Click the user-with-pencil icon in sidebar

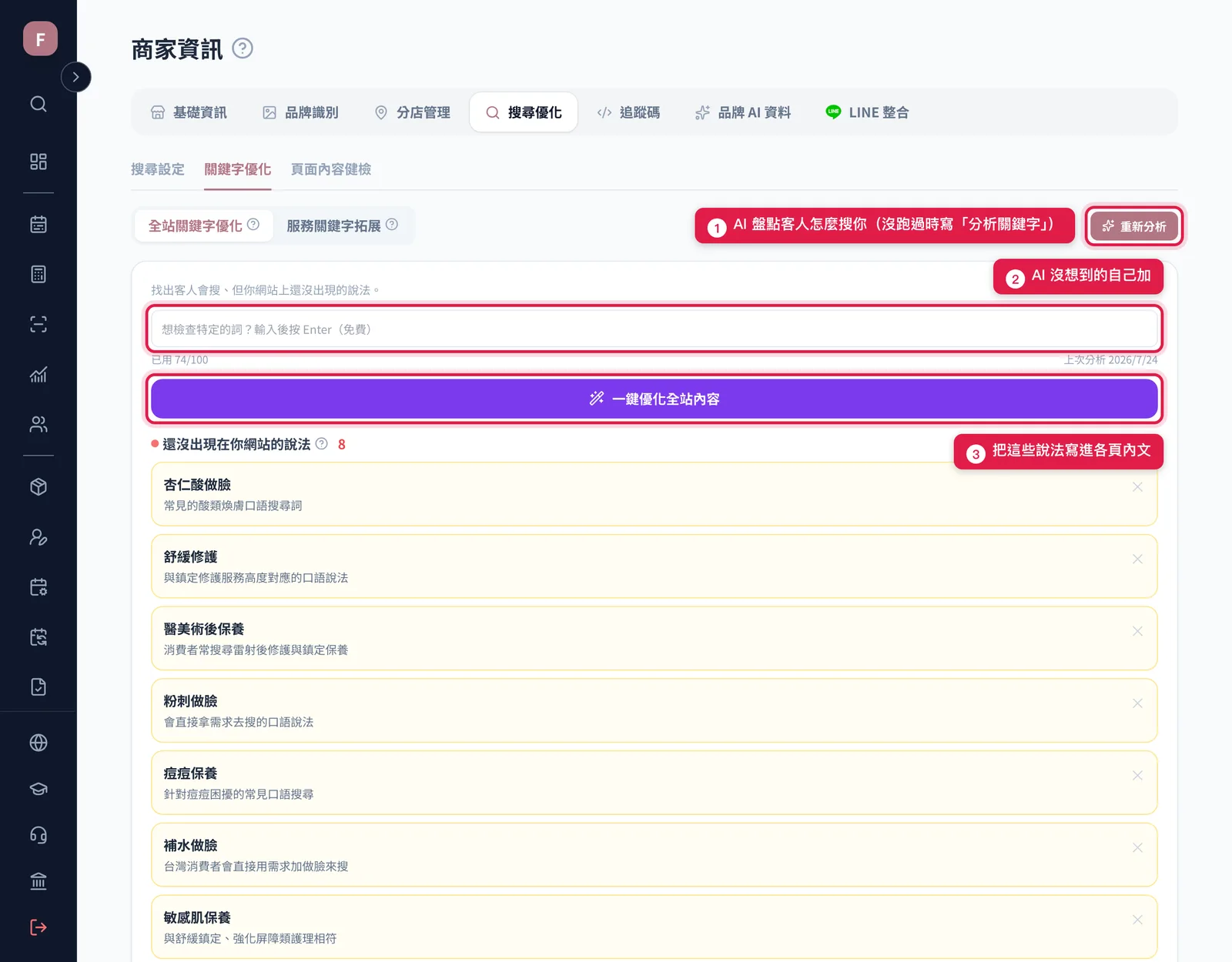point(38,537)
